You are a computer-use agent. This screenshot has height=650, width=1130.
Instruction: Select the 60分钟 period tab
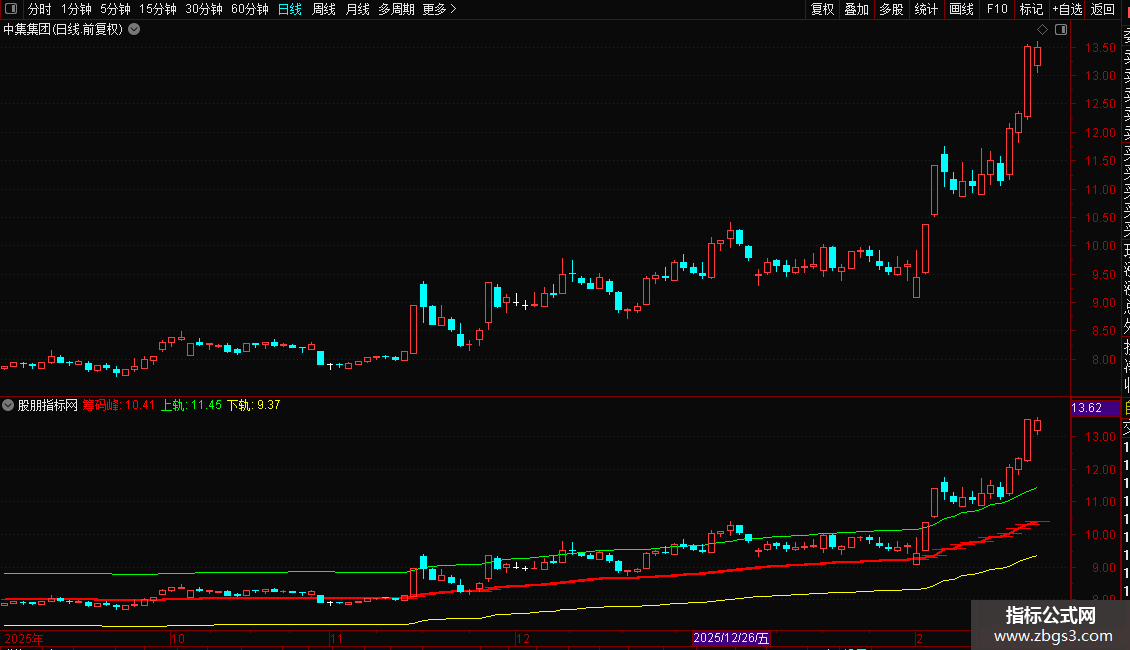pyautogui.click(x=250, y=9)
